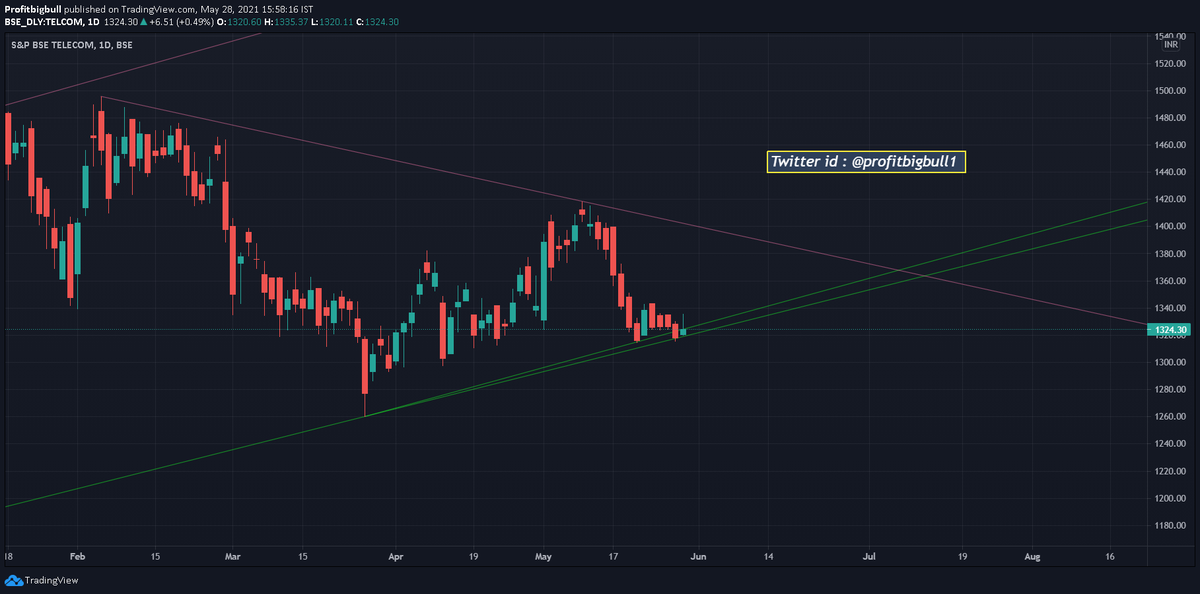This screenshot has width=1200, height=594.
Task: Click the 1380.00 price axis label
Action: pos(1172,254)
